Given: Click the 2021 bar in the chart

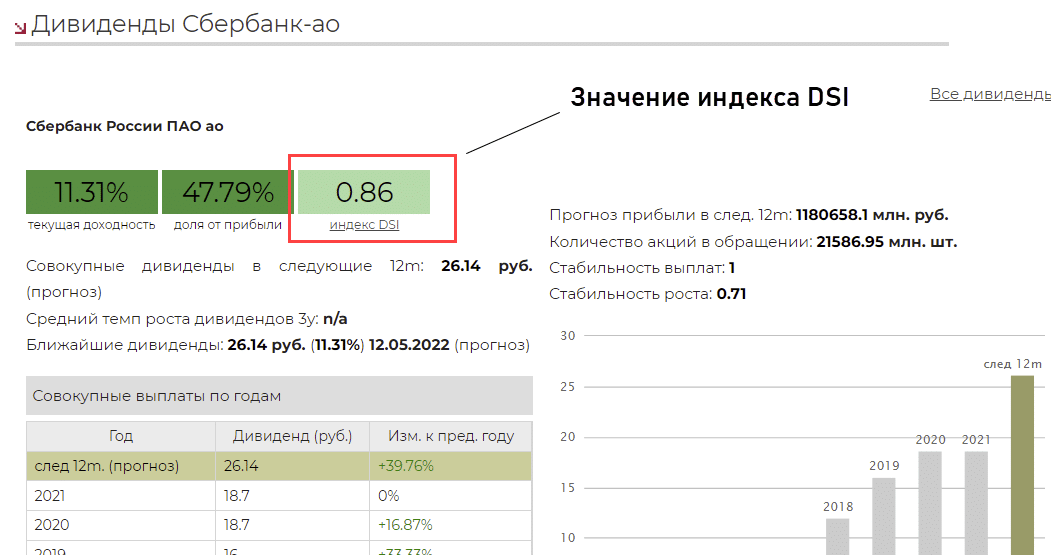Looking at the screenshot, I should pos(976,502).
